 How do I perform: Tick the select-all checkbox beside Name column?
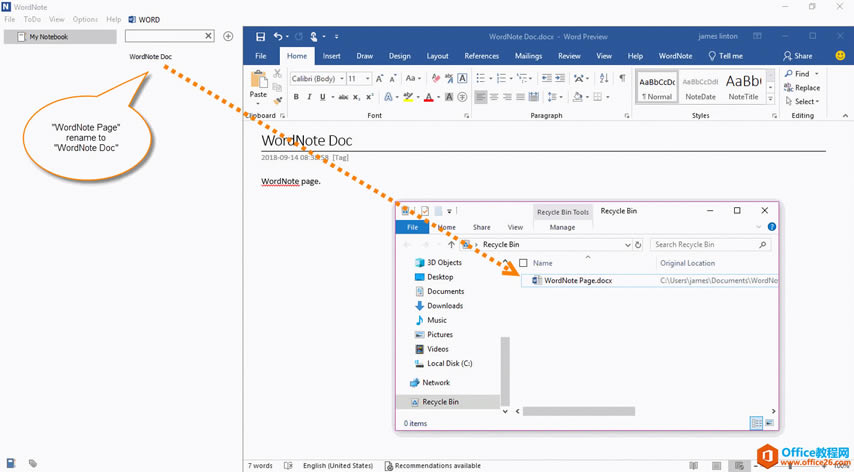pyautogui.click(x=523, y=263)
